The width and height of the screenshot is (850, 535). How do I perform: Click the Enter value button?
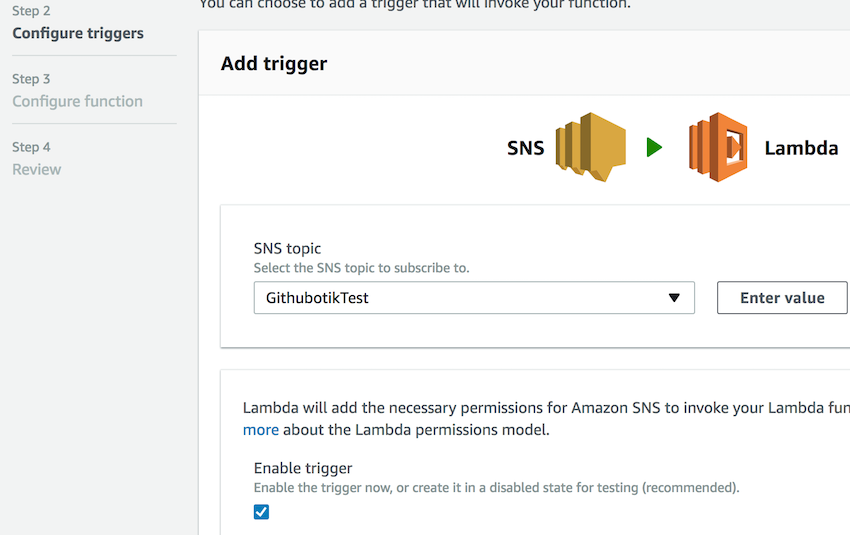782,298
